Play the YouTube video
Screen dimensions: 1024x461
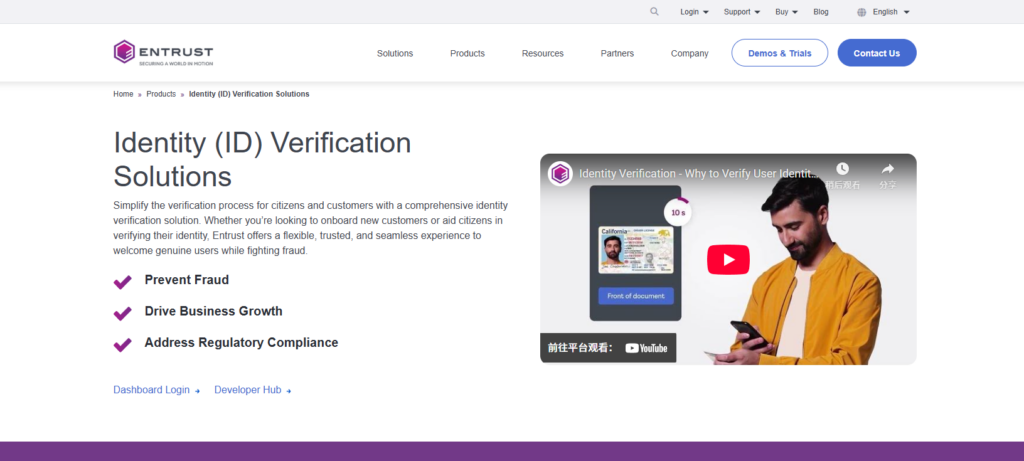(x=728, y=260)
